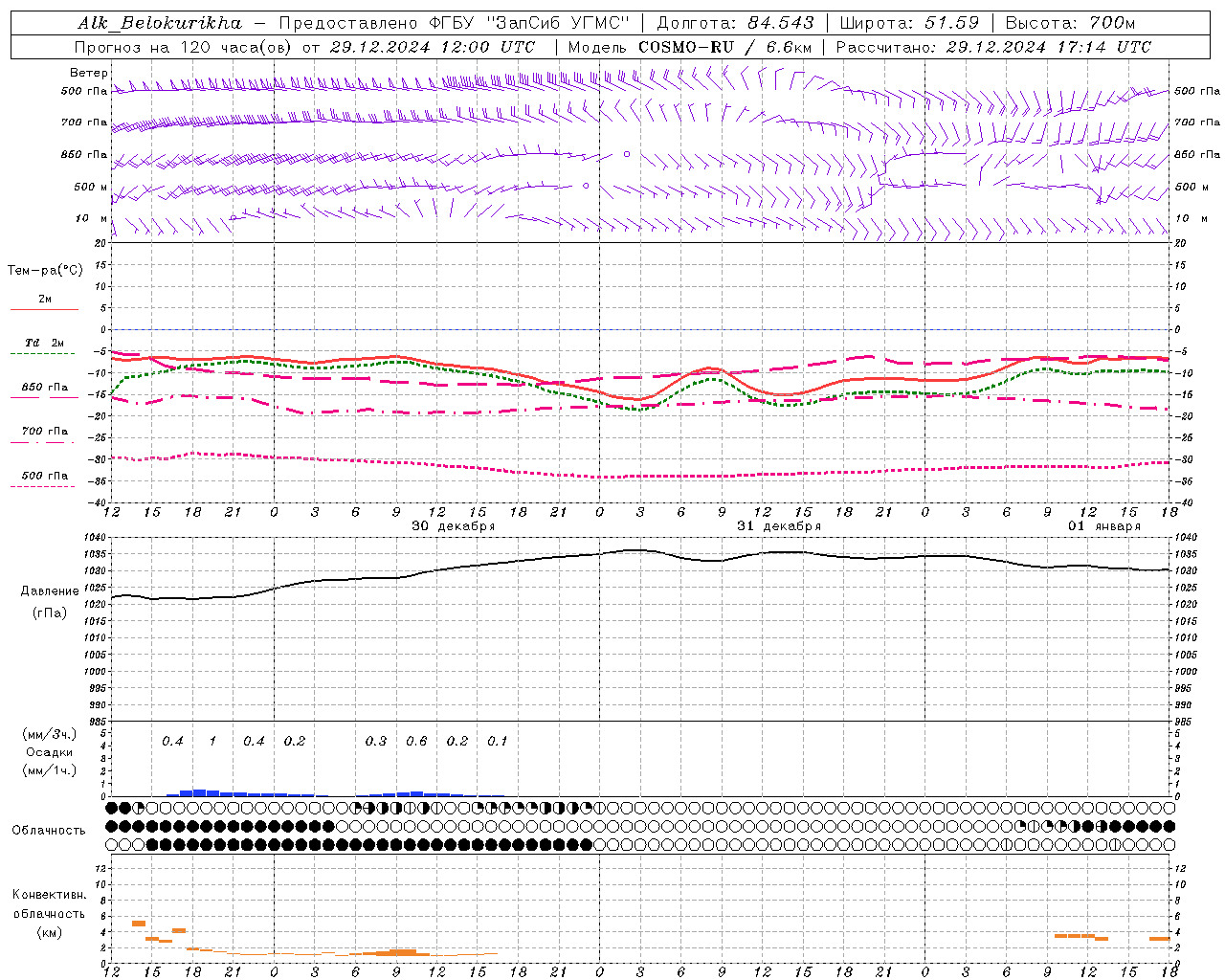Click the '0.1' three-hour precipitation value

pos(498,741)
